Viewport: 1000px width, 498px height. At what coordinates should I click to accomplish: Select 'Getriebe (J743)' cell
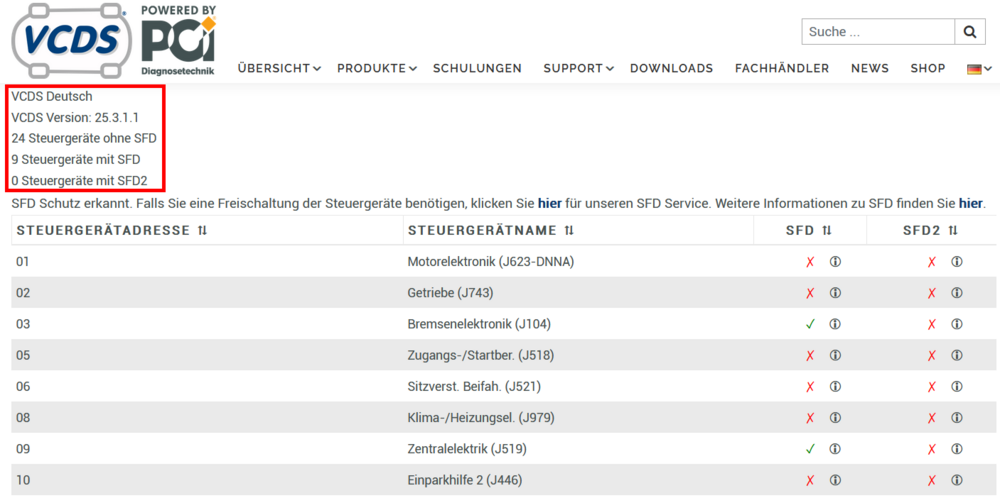pyautogui.click(x=450, y=293)
